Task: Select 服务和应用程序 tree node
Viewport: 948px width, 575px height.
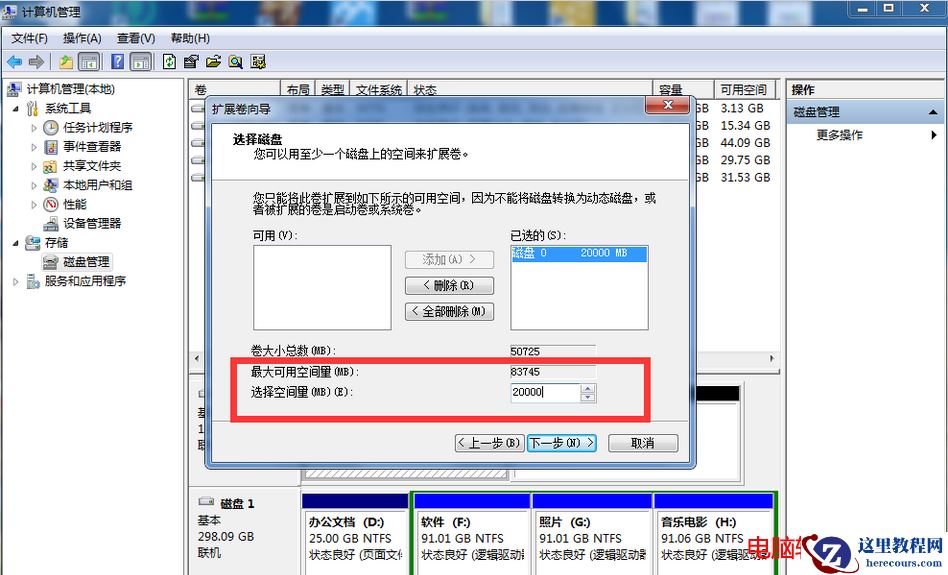Action: (x=85, y=281)
